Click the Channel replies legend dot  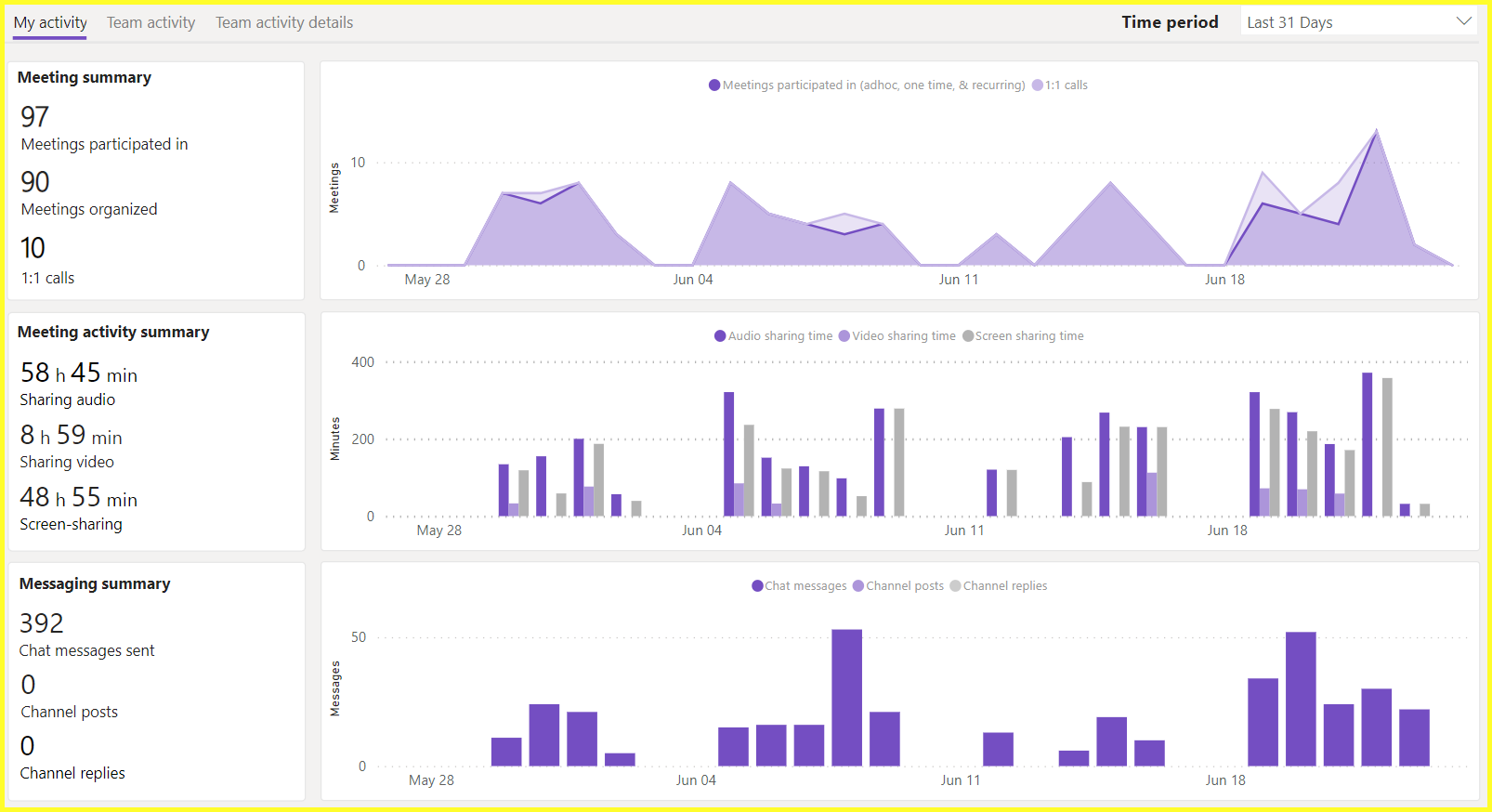(955, 586)
